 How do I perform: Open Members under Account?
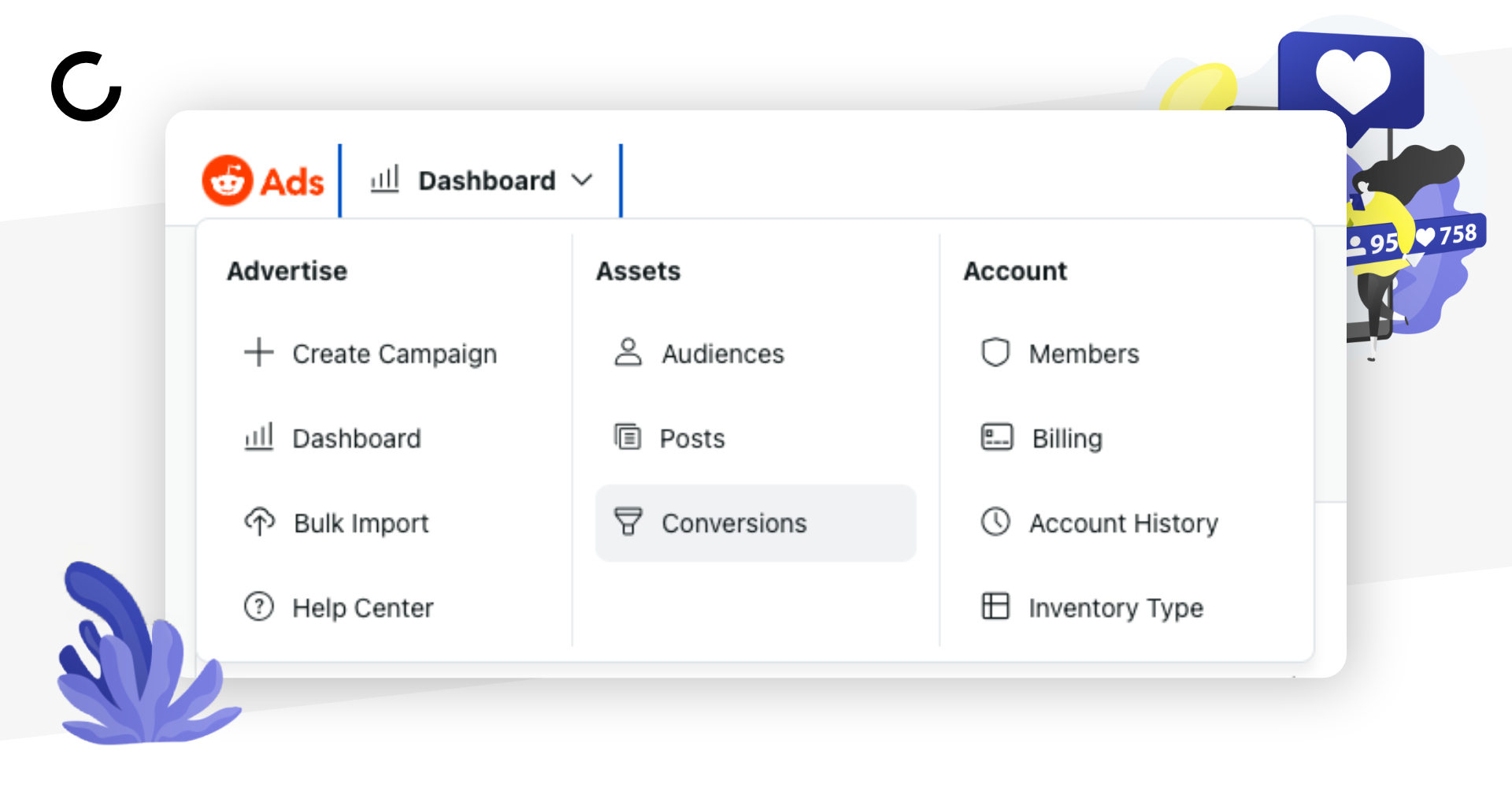coord(1084,354)
